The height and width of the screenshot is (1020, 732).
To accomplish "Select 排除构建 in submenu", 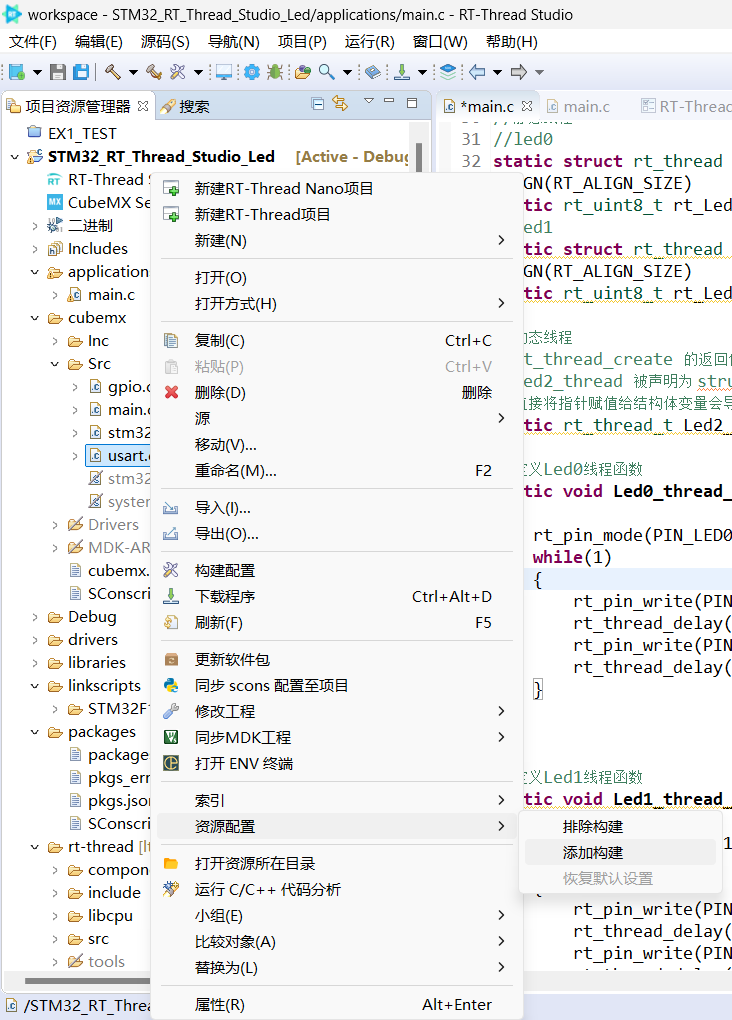I will (620, 827).
